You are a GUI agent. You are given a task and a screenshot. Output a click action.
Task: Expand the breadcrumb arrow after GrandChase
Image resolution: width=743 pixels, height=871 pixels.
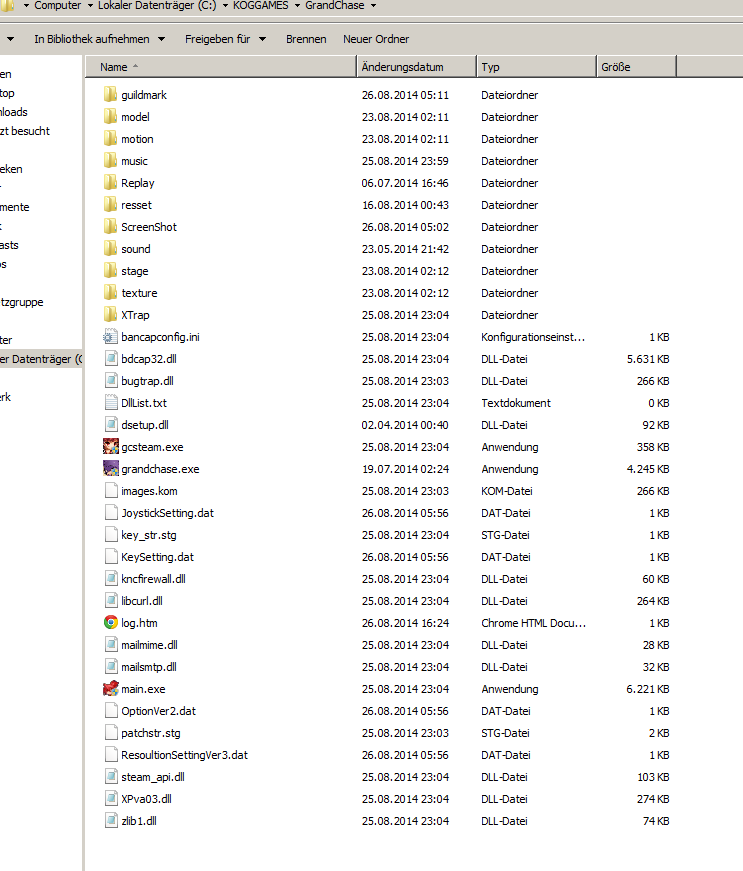tap(373, 6)
